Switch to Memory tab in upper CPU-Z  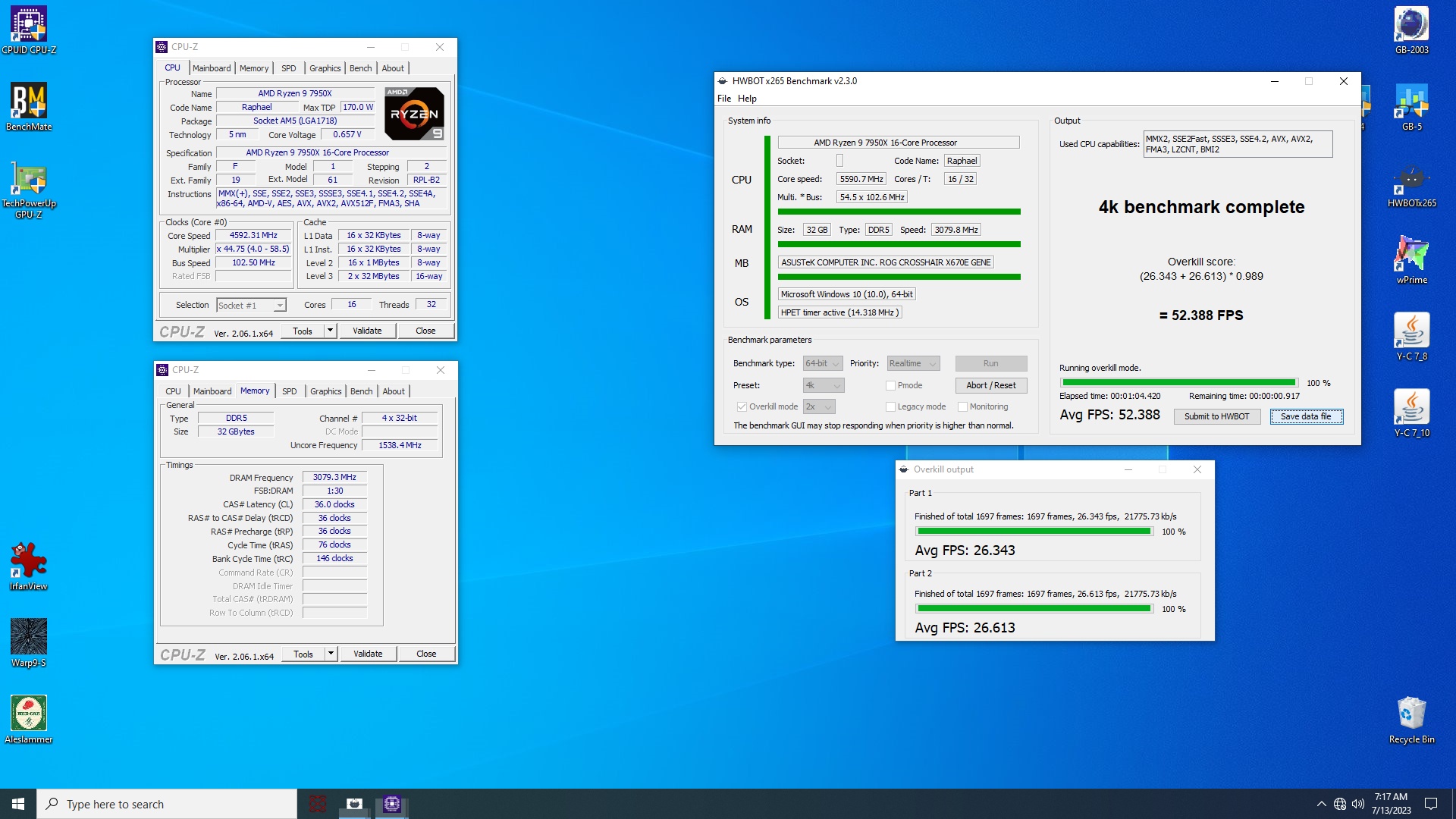(254, 68)
